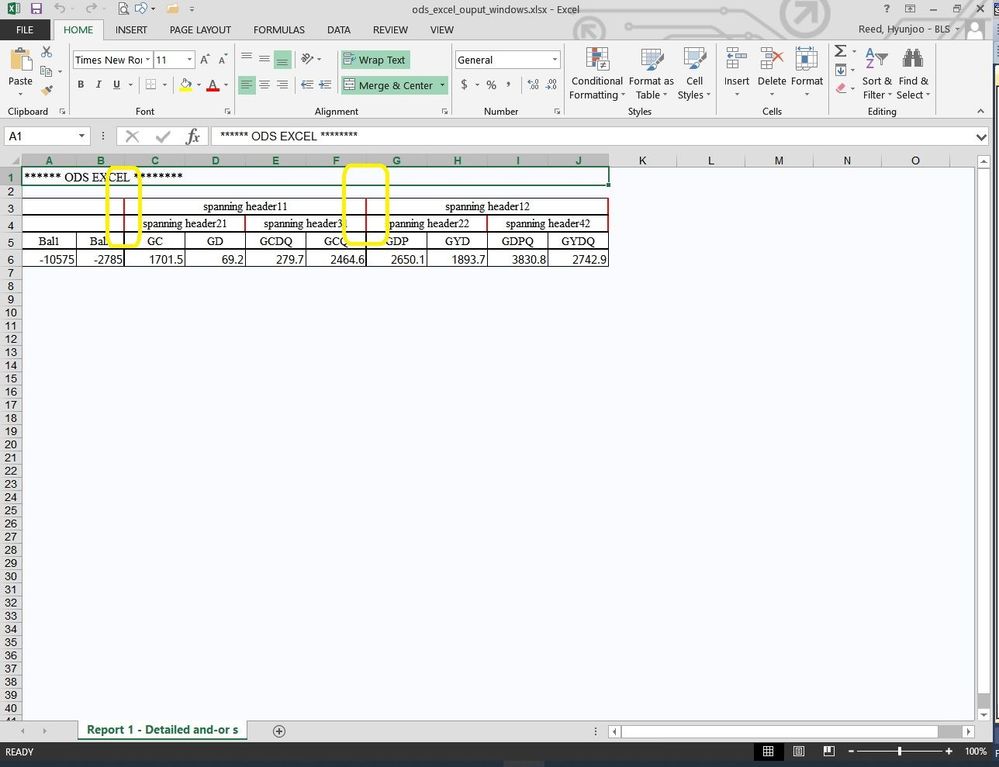
Task: Click the Clear eraser icon
Action: pyautogui.click(x=841, y=89)
